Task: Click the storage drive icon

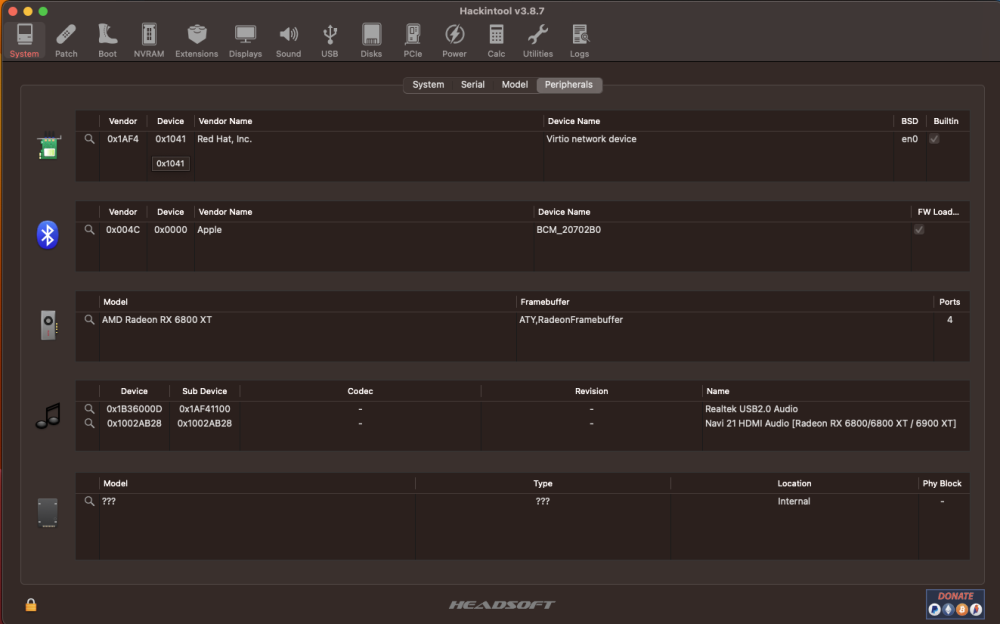Action: (48, 513)
